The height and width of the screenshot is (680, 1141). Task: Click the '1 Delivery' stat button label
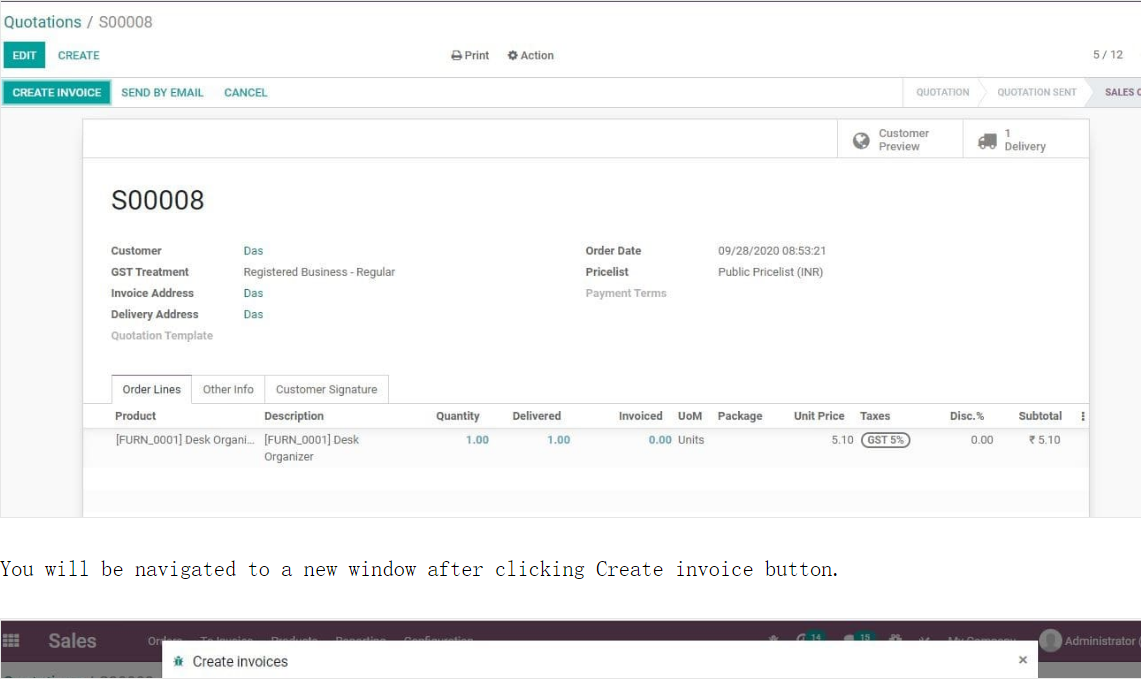[1025, 140]
